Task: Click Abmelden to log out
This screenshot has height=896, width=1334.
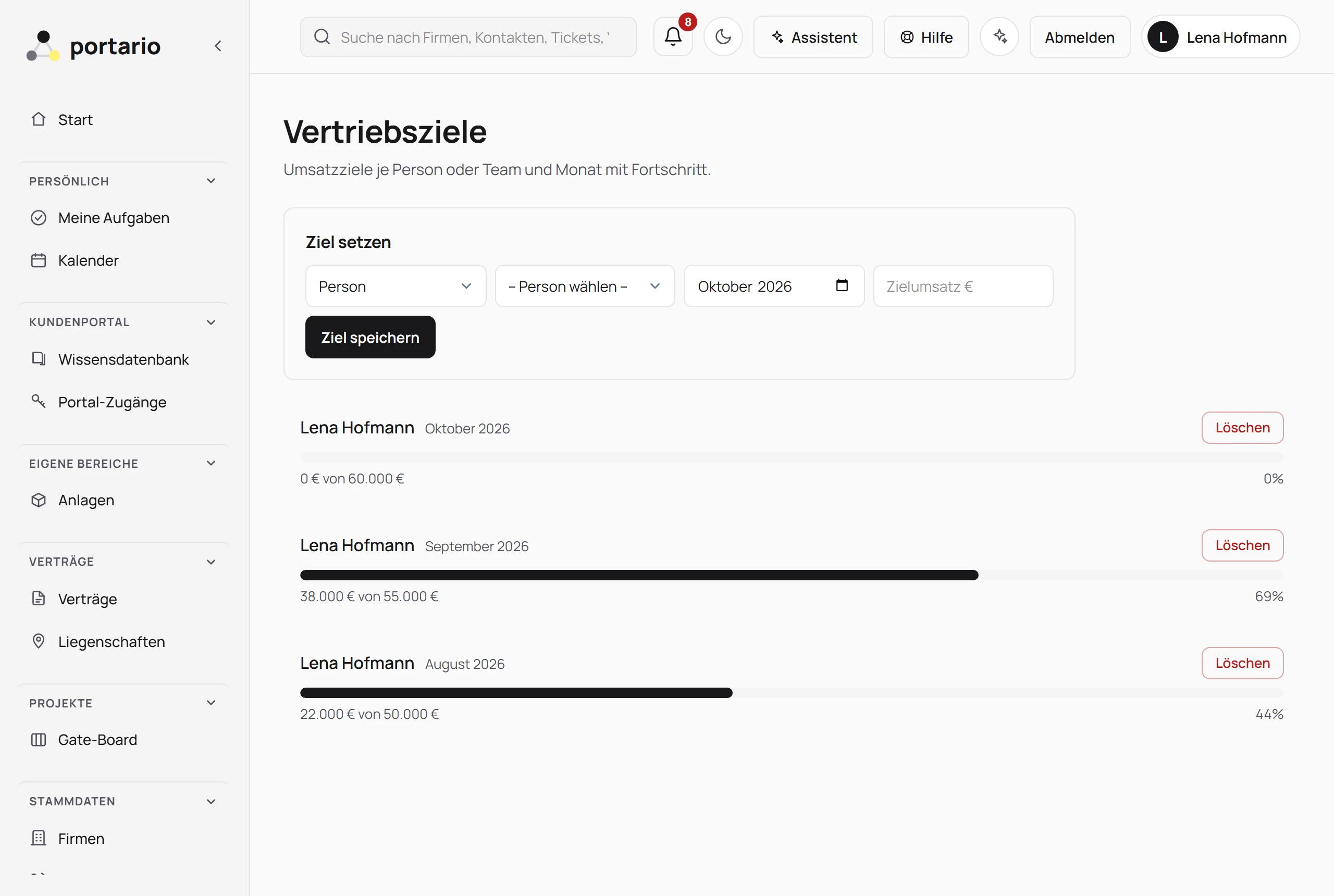Action: [x=1080, y=37]
